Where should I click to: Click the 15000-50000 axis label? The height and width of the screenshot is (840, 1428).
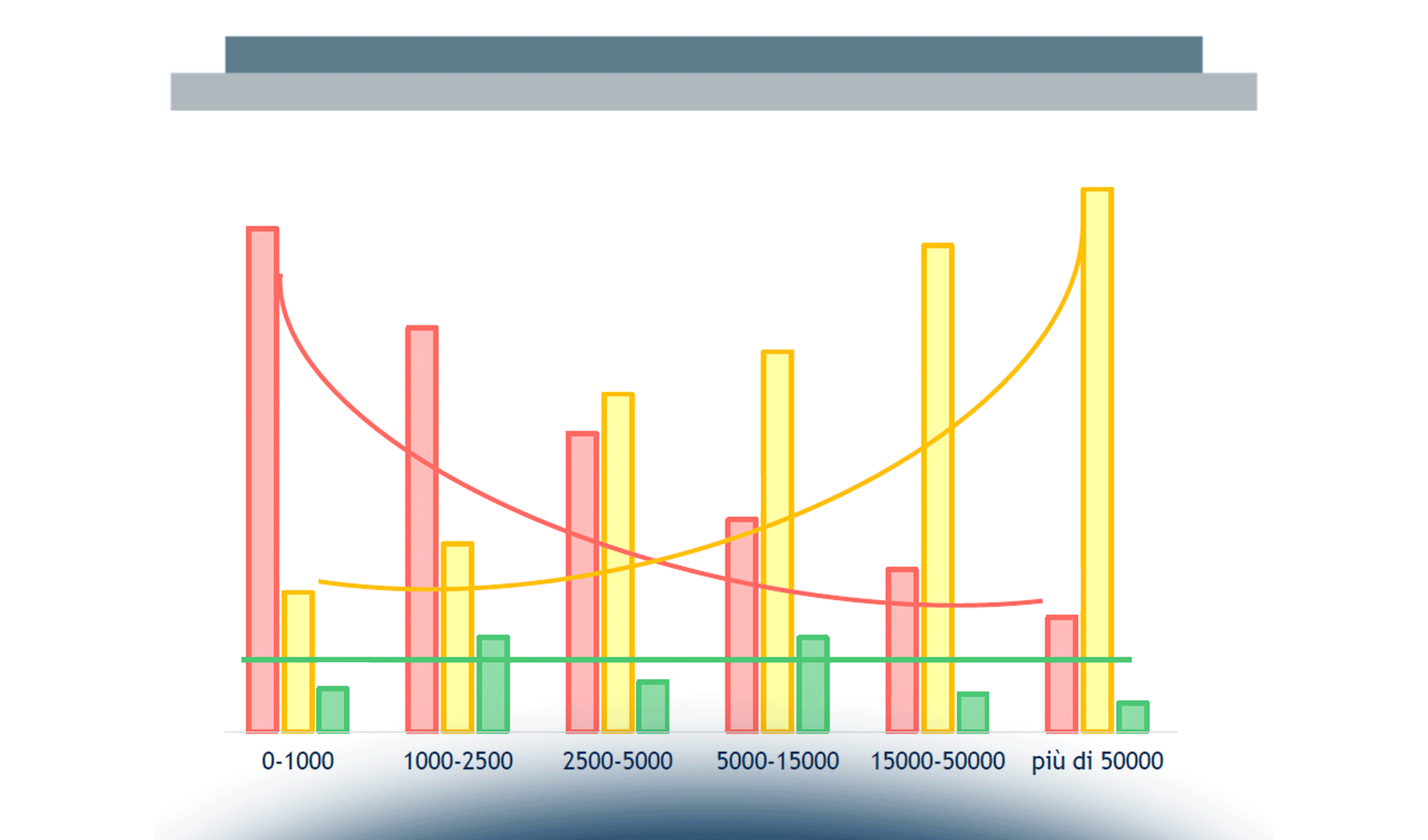[937, 761]
